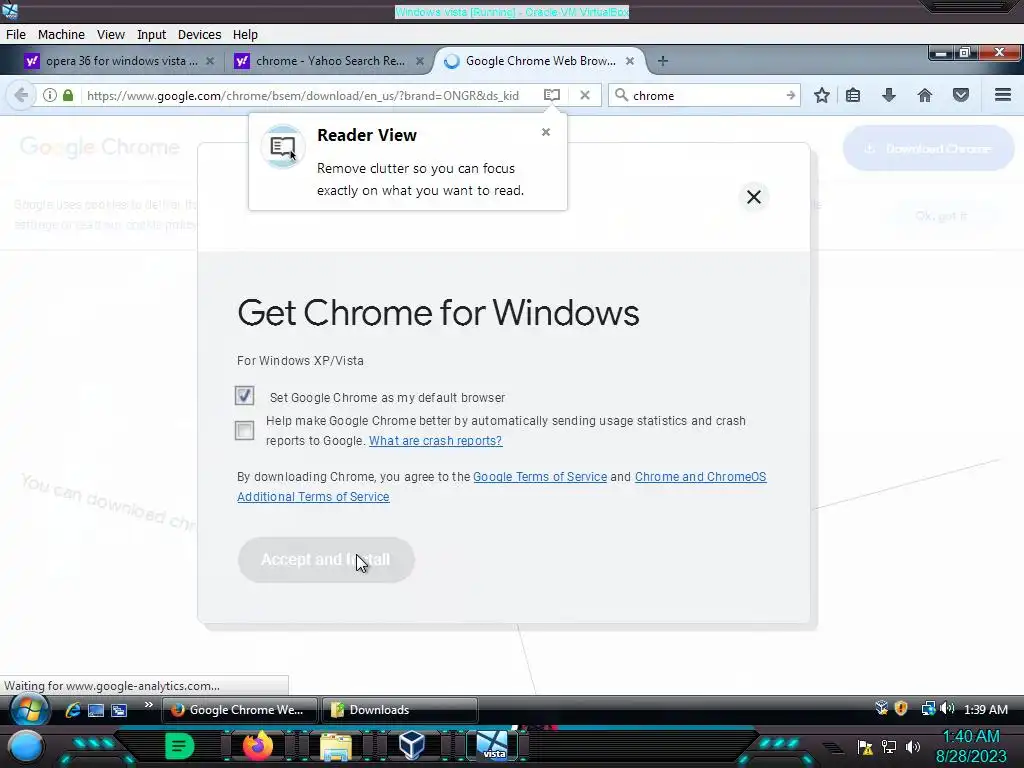Open the Vista Start orb
This screenshot has height=768, width=1024.
[29, 709]
